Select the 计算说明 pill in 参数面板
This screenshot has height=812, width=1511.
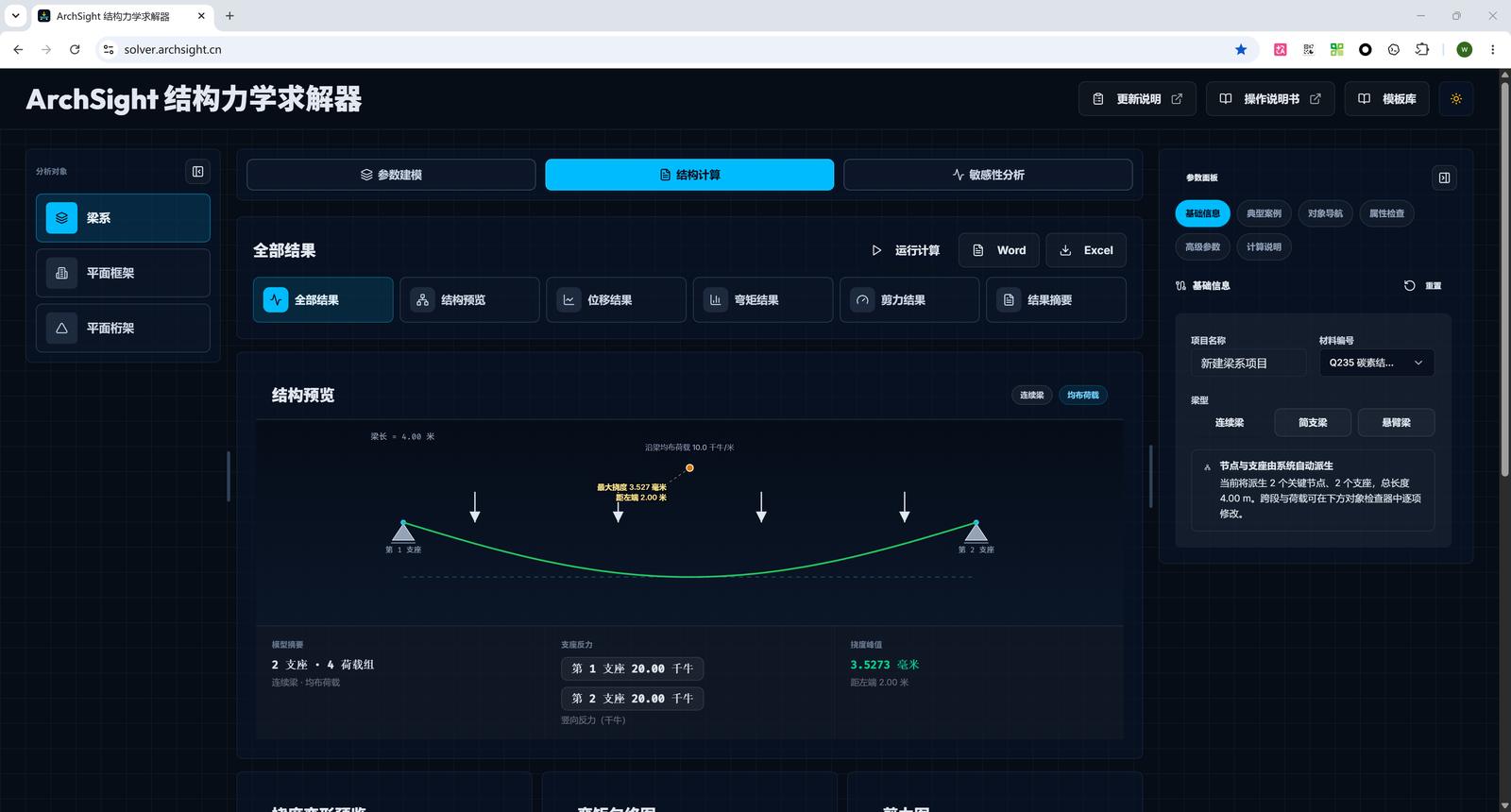(x=1264, y=247)
